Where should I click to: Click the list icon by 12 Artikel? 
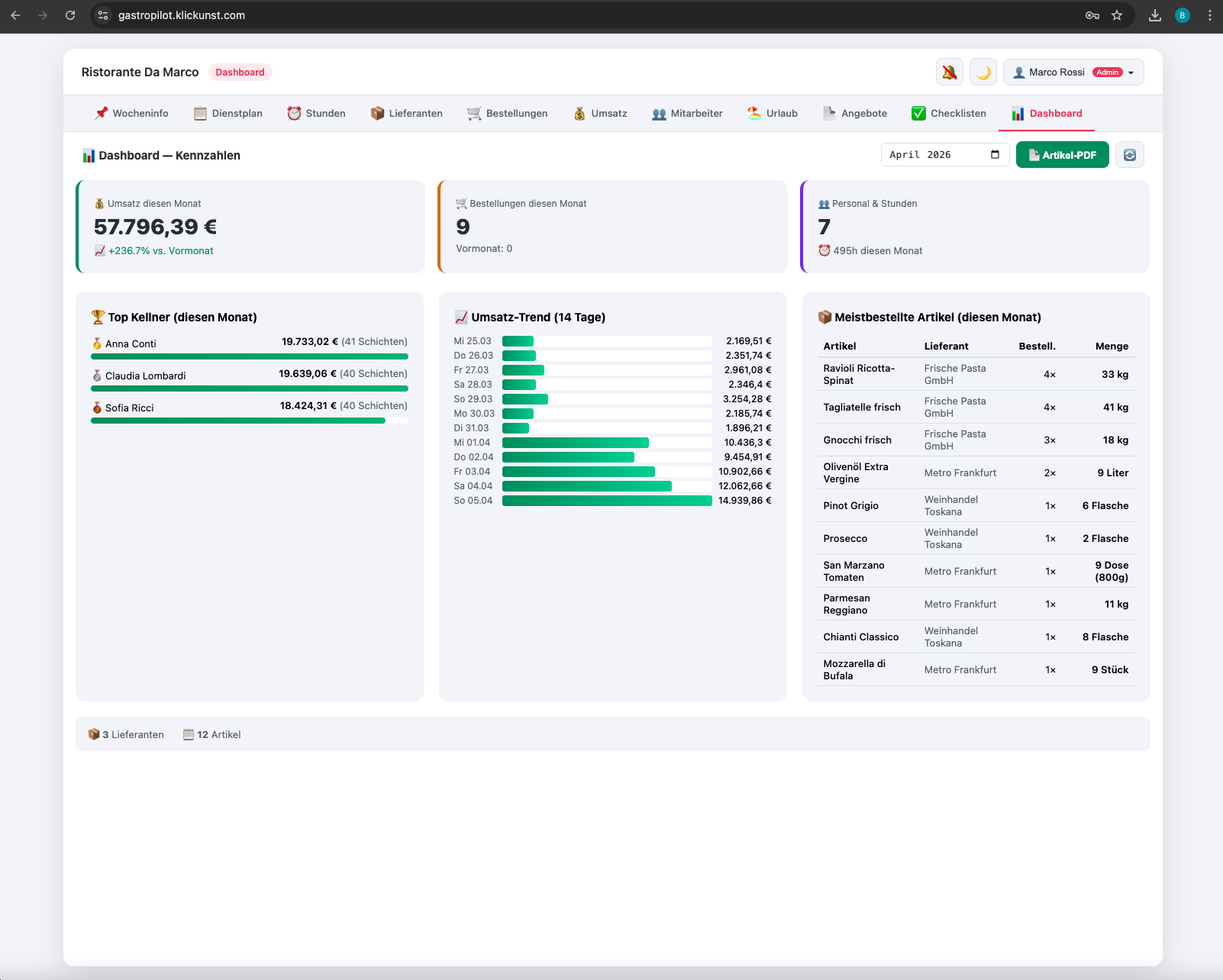pos(189,734)
